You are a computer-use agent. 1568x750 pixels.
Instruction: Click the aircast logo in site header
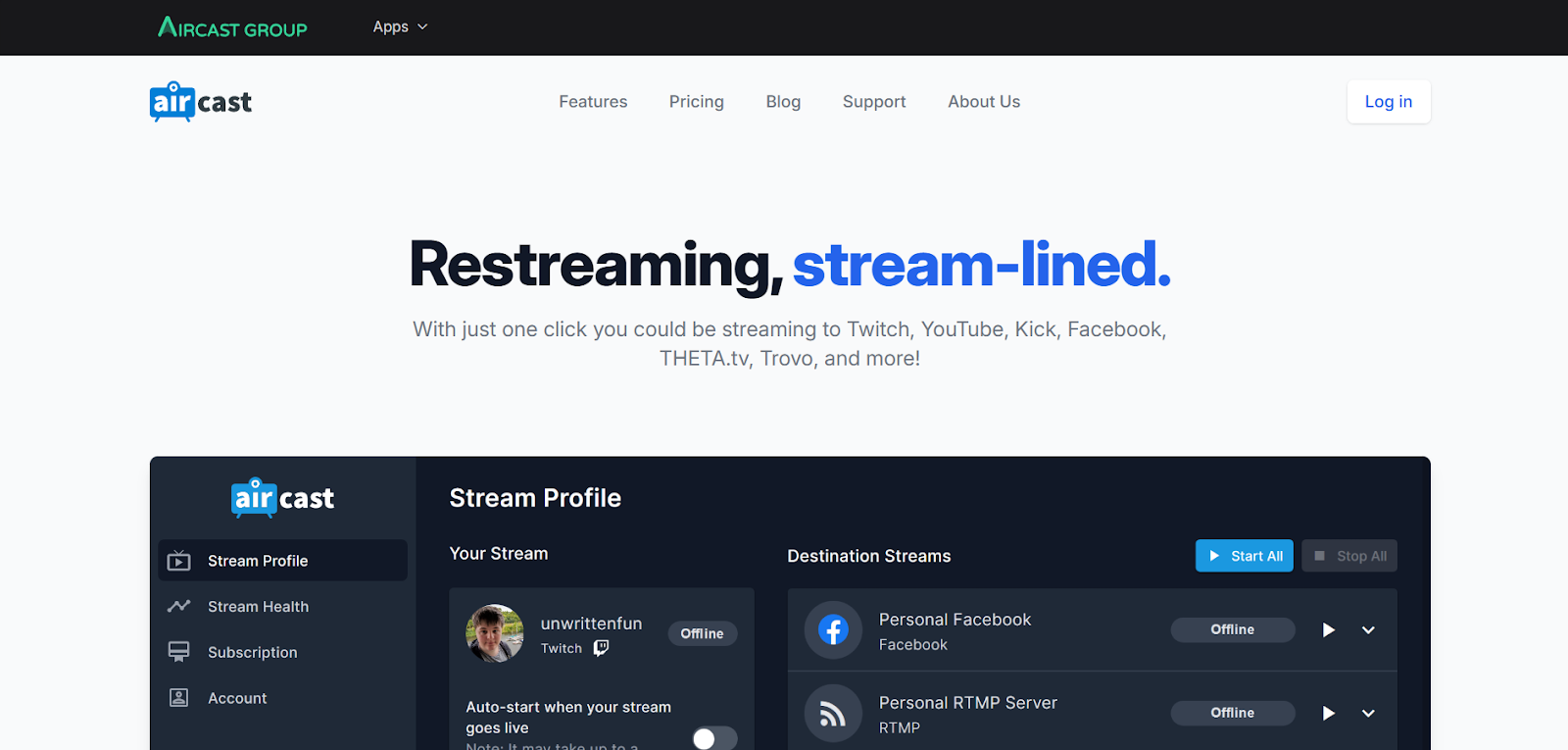click(x=201, y=101)
